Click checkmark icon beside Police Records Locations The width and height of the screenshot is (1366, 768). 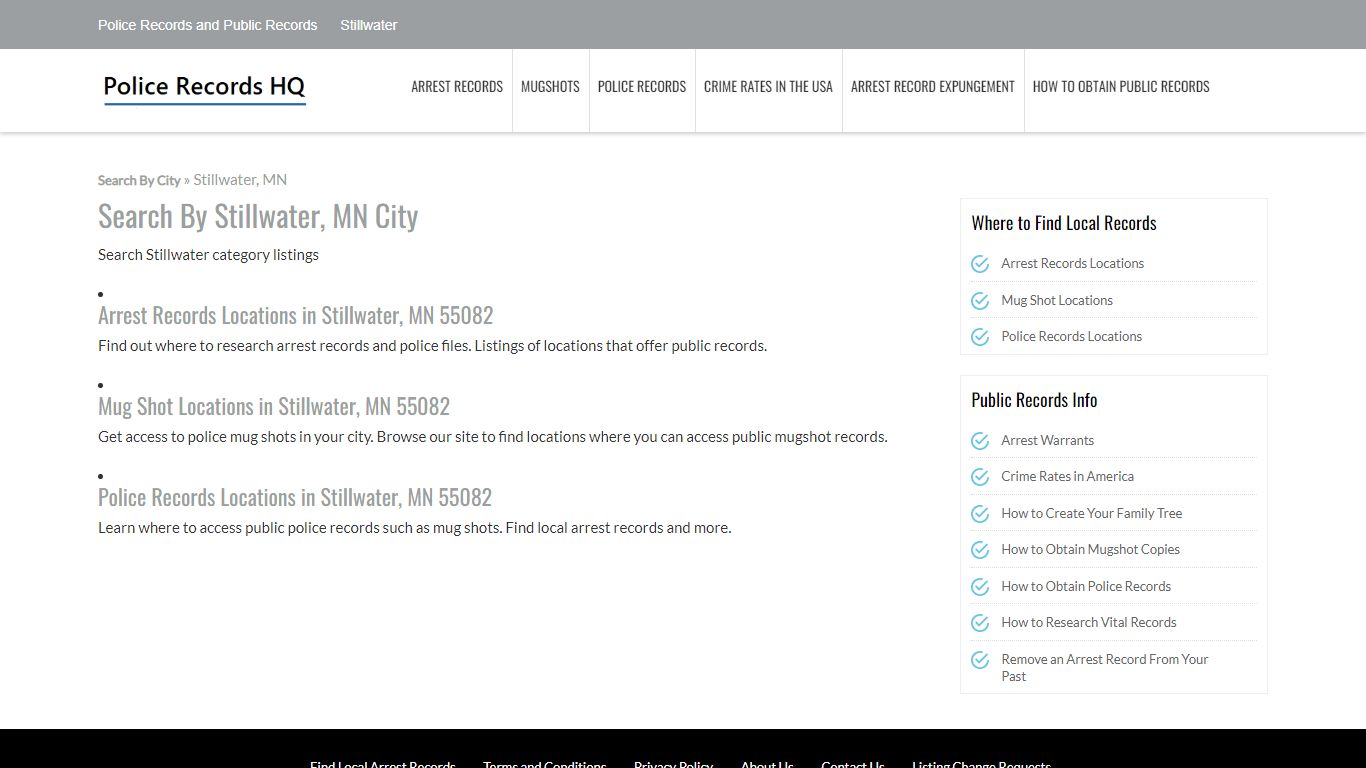point(980,337)
